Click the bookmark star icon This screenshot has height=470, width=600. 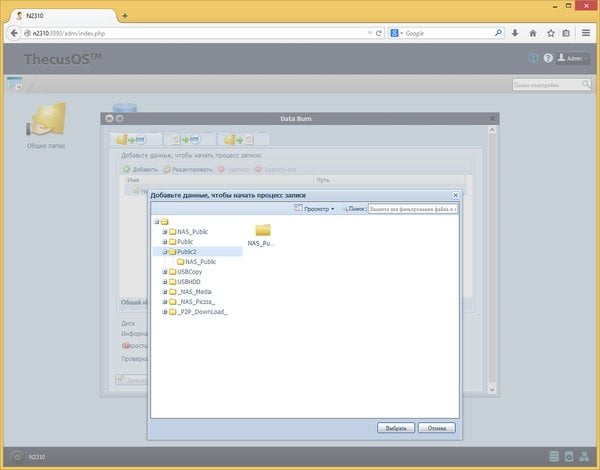[551, 33]
